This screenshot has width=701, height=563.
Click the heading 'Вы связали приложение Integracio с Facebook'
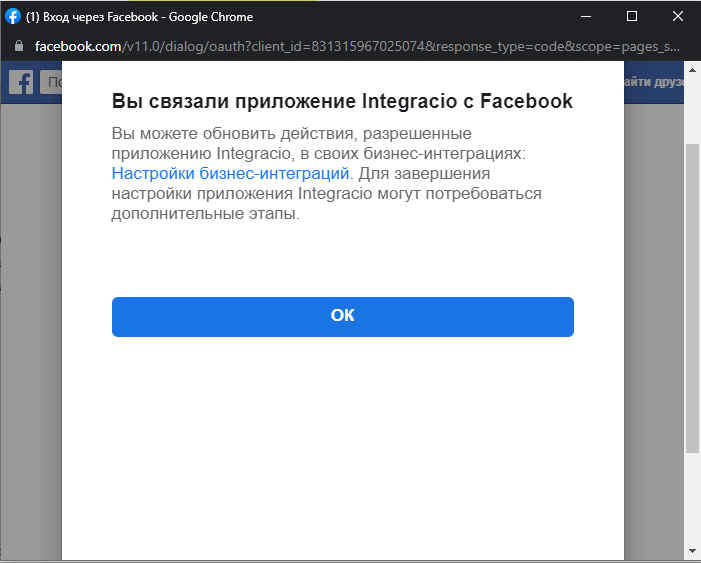point(342,101)
